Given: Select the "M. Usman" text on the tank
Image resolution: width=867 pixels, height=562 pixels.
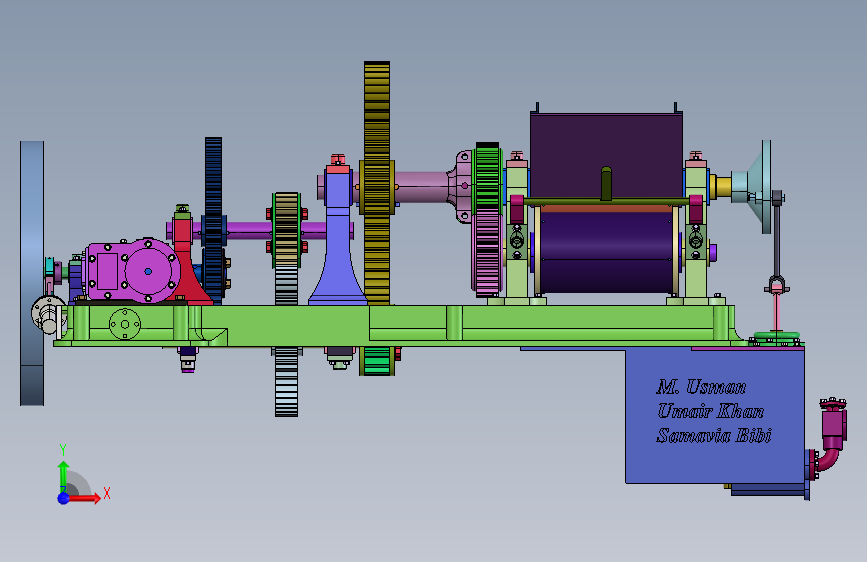Looking at the screenshot, I should point(701,387).
